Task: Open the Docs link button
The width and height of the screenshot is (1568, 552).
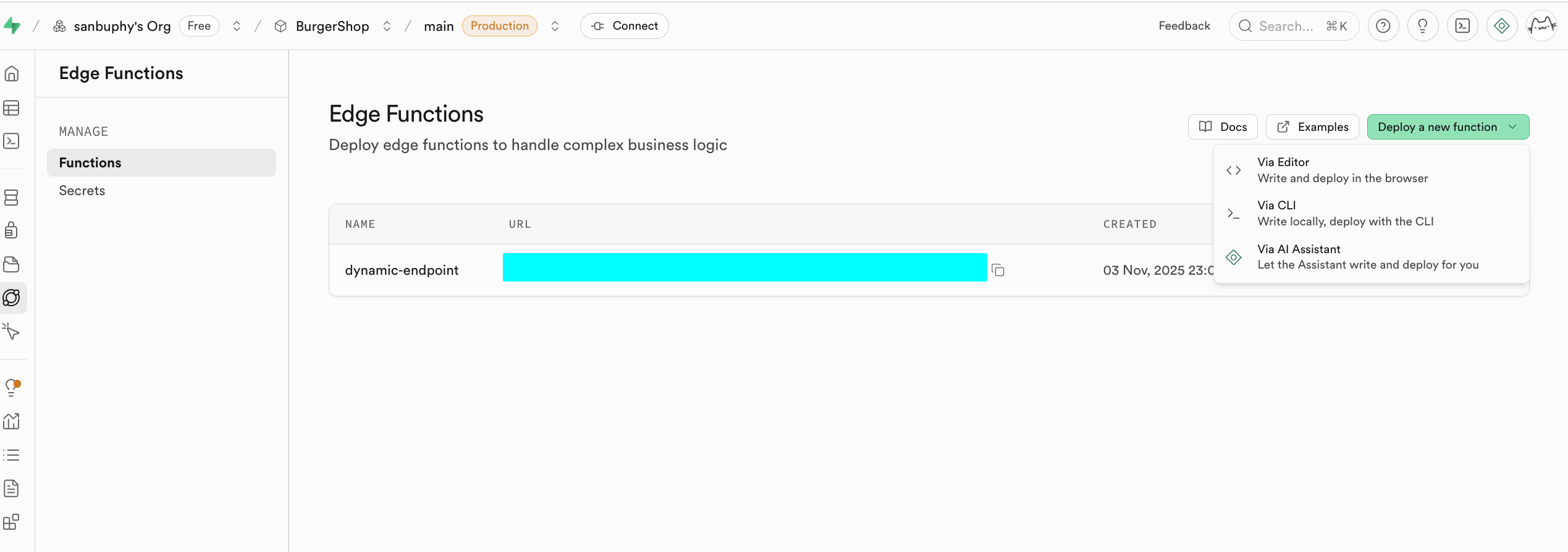Action: (1223, 127)
